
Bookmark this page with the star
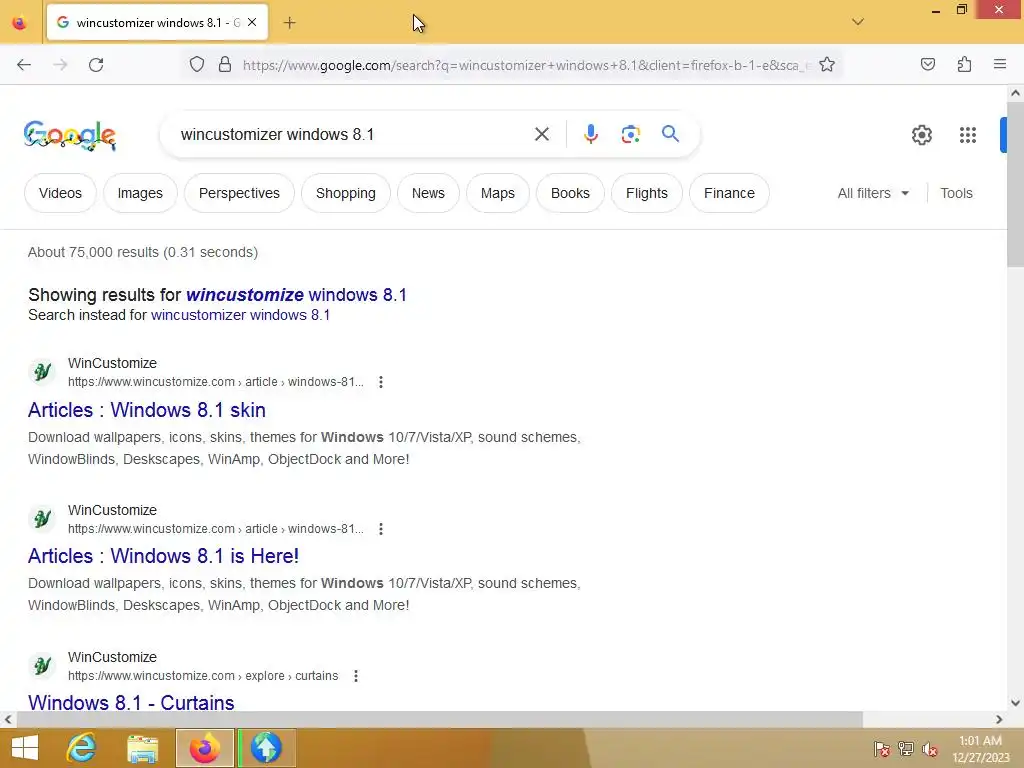827,64
